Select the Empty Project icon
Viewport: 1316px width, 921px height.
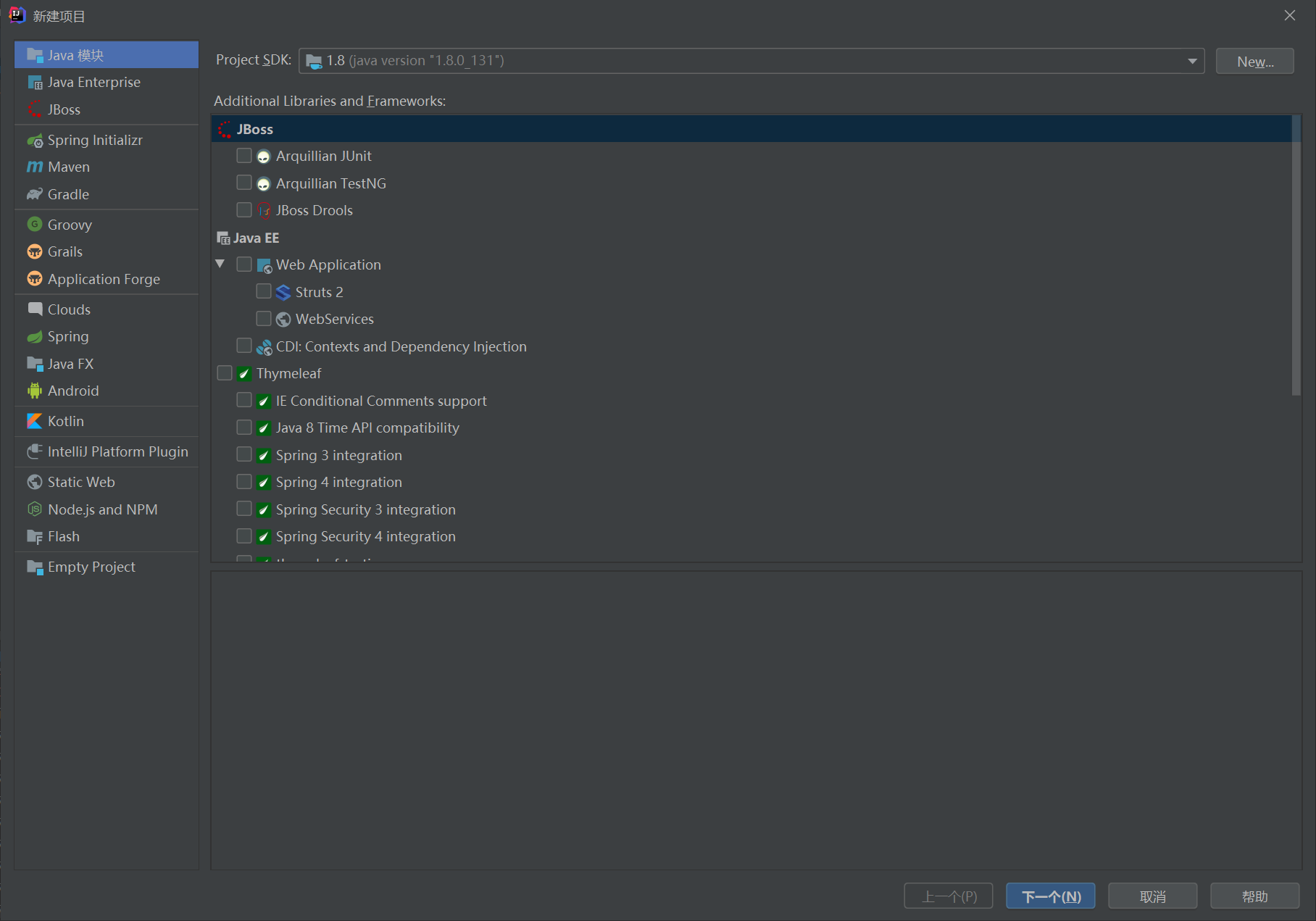click(35, 567)
